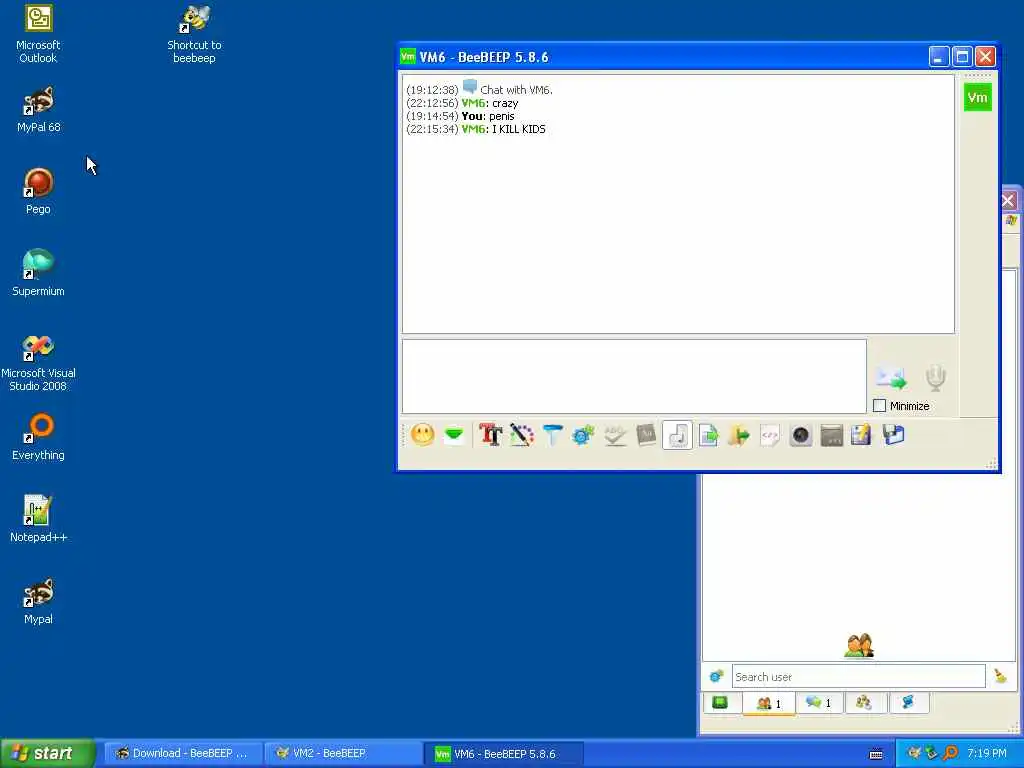Select the Everything desktop icon
Viewport: 1024px width, 768px height.
click(38, 437)
